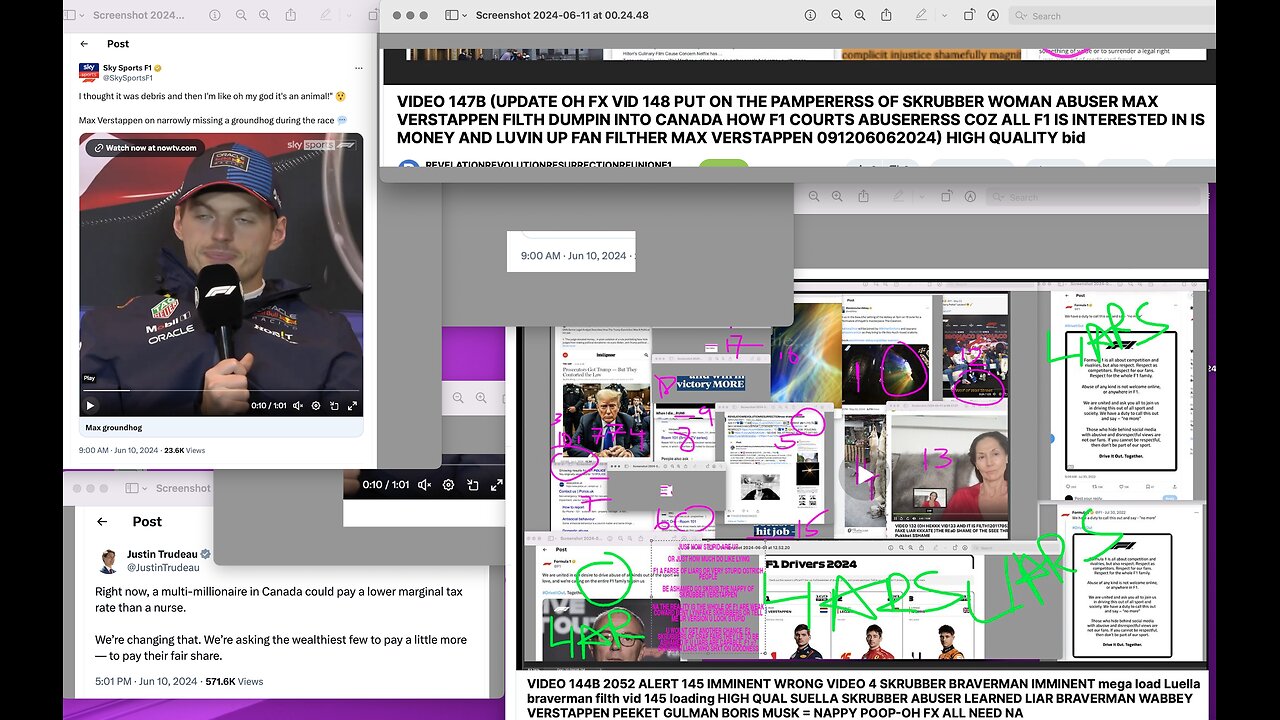This screenshot has width=1280, height=720.
Task: Open video settings gear in the Sky Sports player
Action: pos(316,406)
